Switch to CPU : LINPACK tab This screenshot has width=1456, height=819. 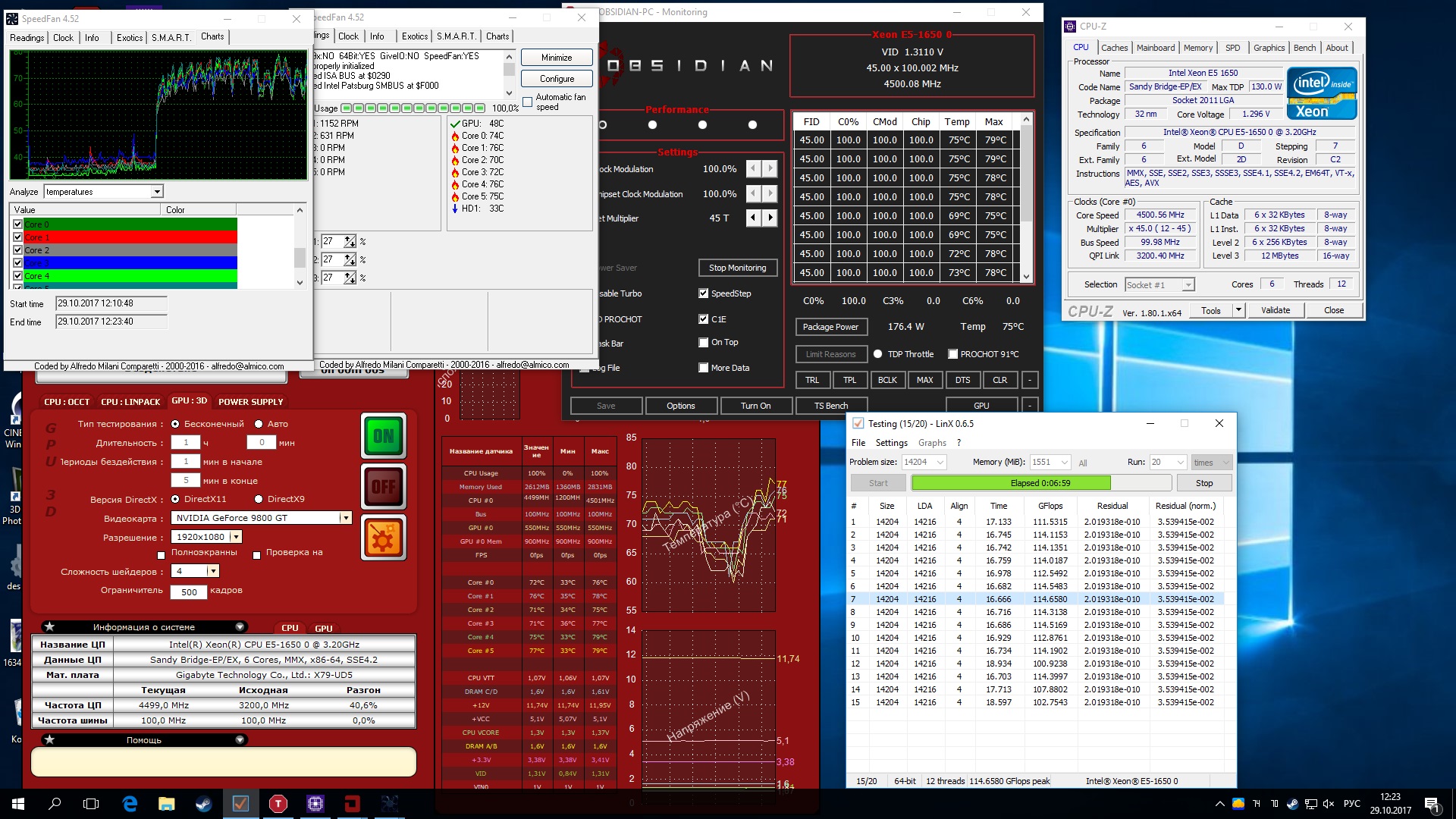(x=130, y=402)
